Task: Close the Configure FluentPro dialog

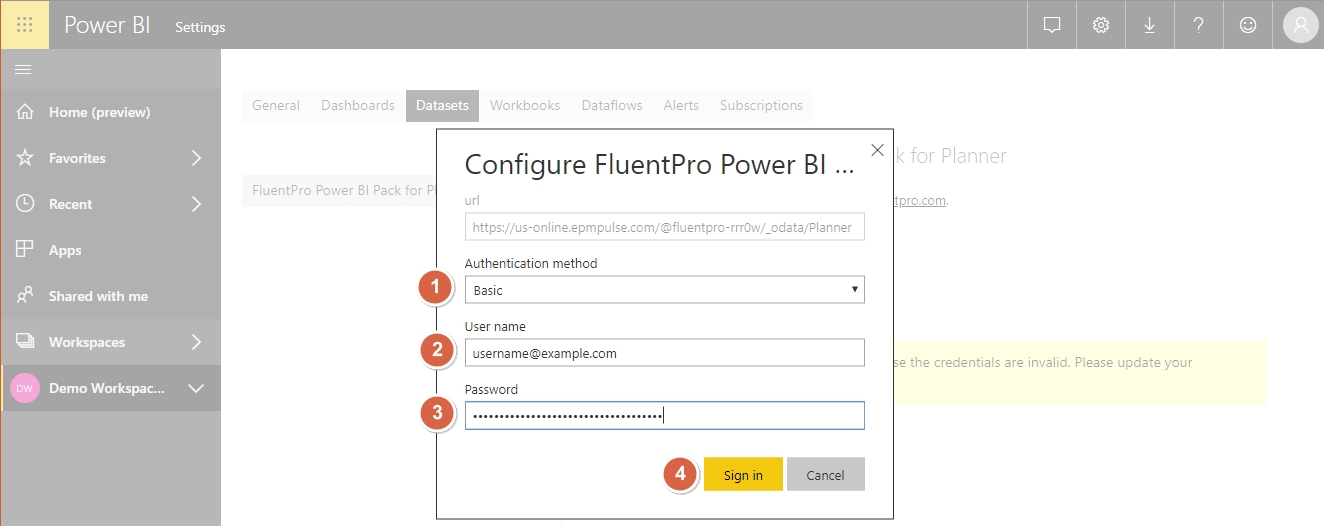Action: 878,150
